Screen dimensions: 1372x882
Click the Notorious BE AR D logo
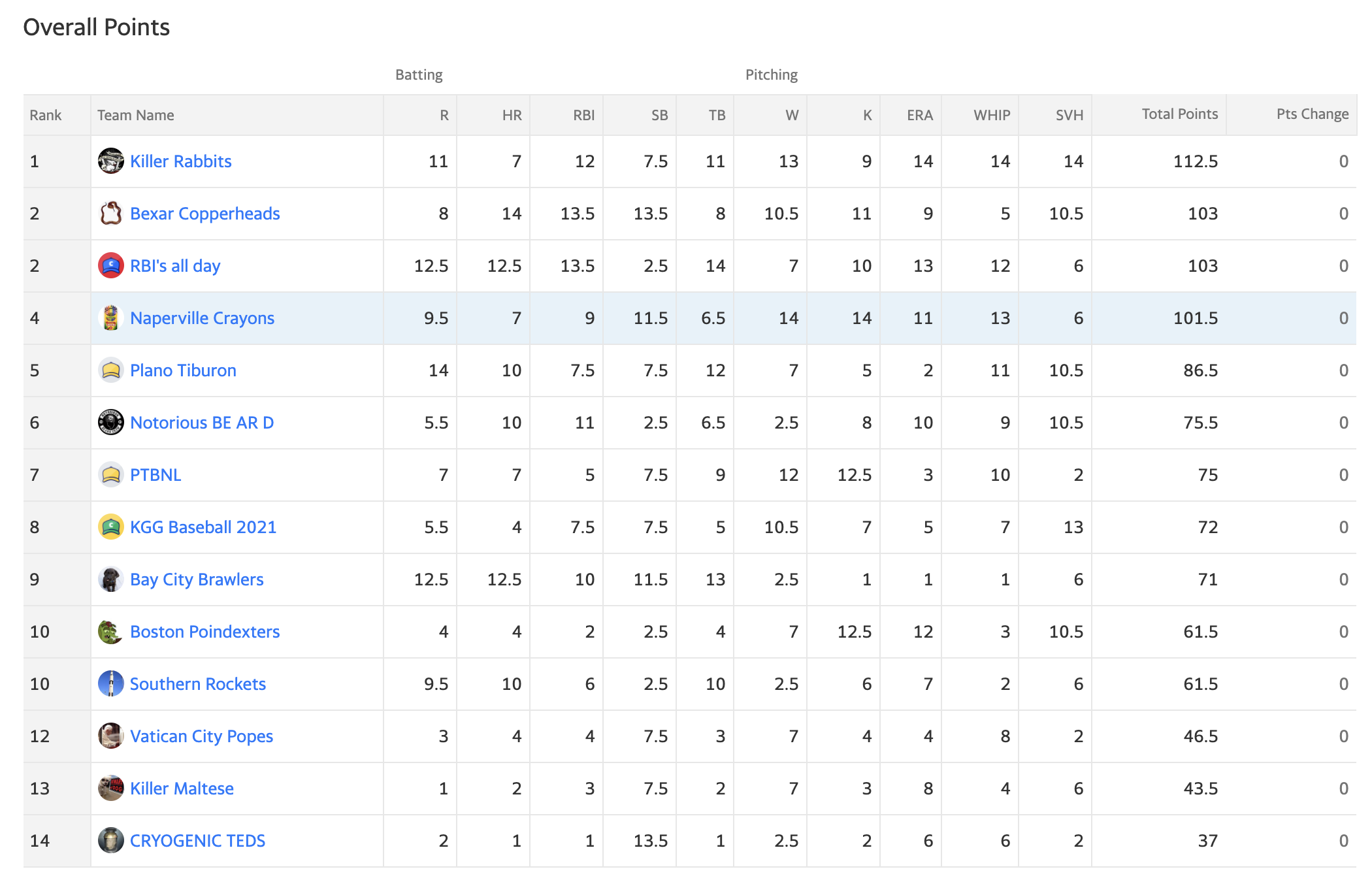tap(110, 422)
